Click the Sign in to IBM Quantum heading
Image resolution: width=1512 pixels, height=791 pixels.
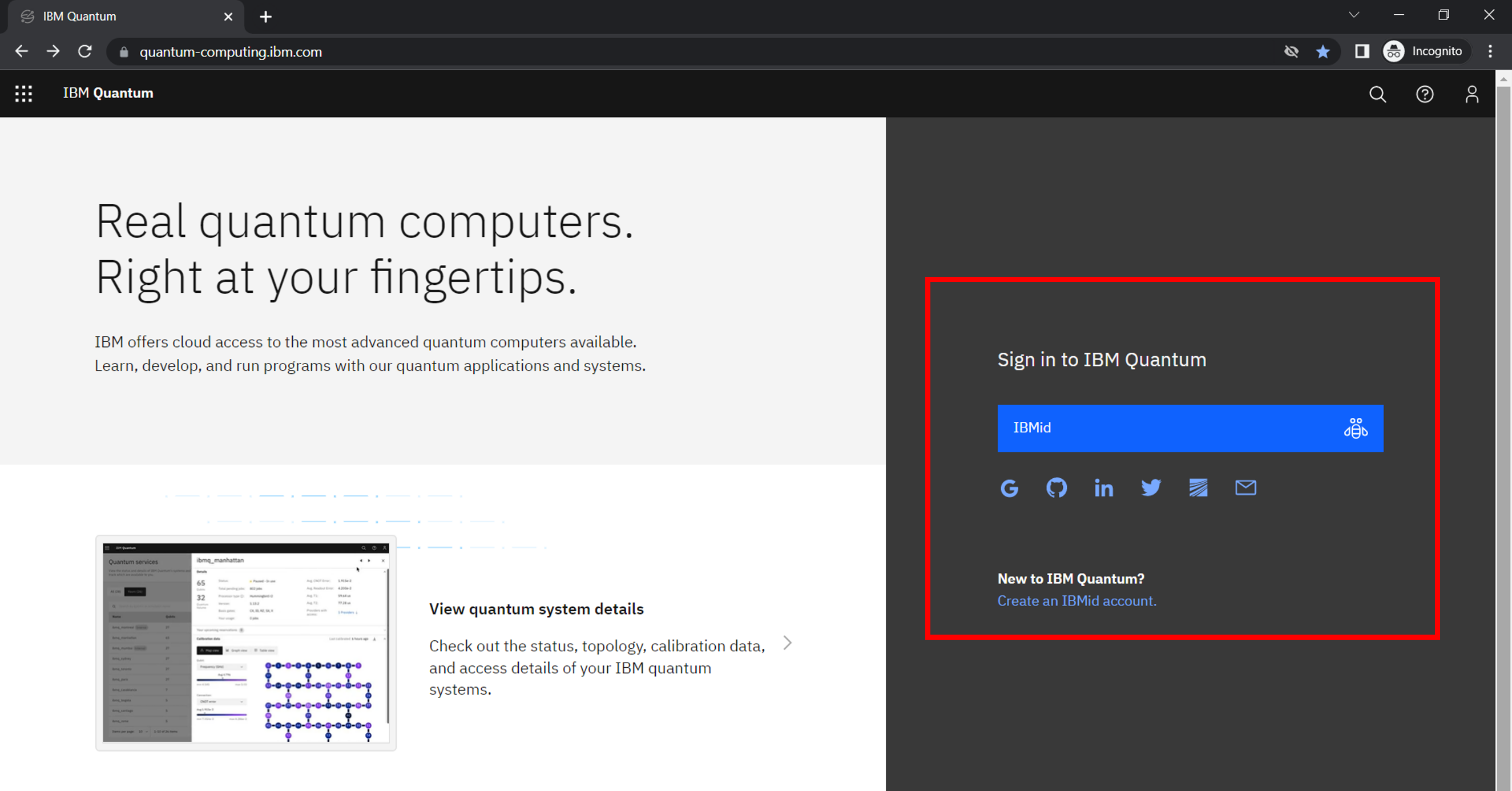point(1102,359)
